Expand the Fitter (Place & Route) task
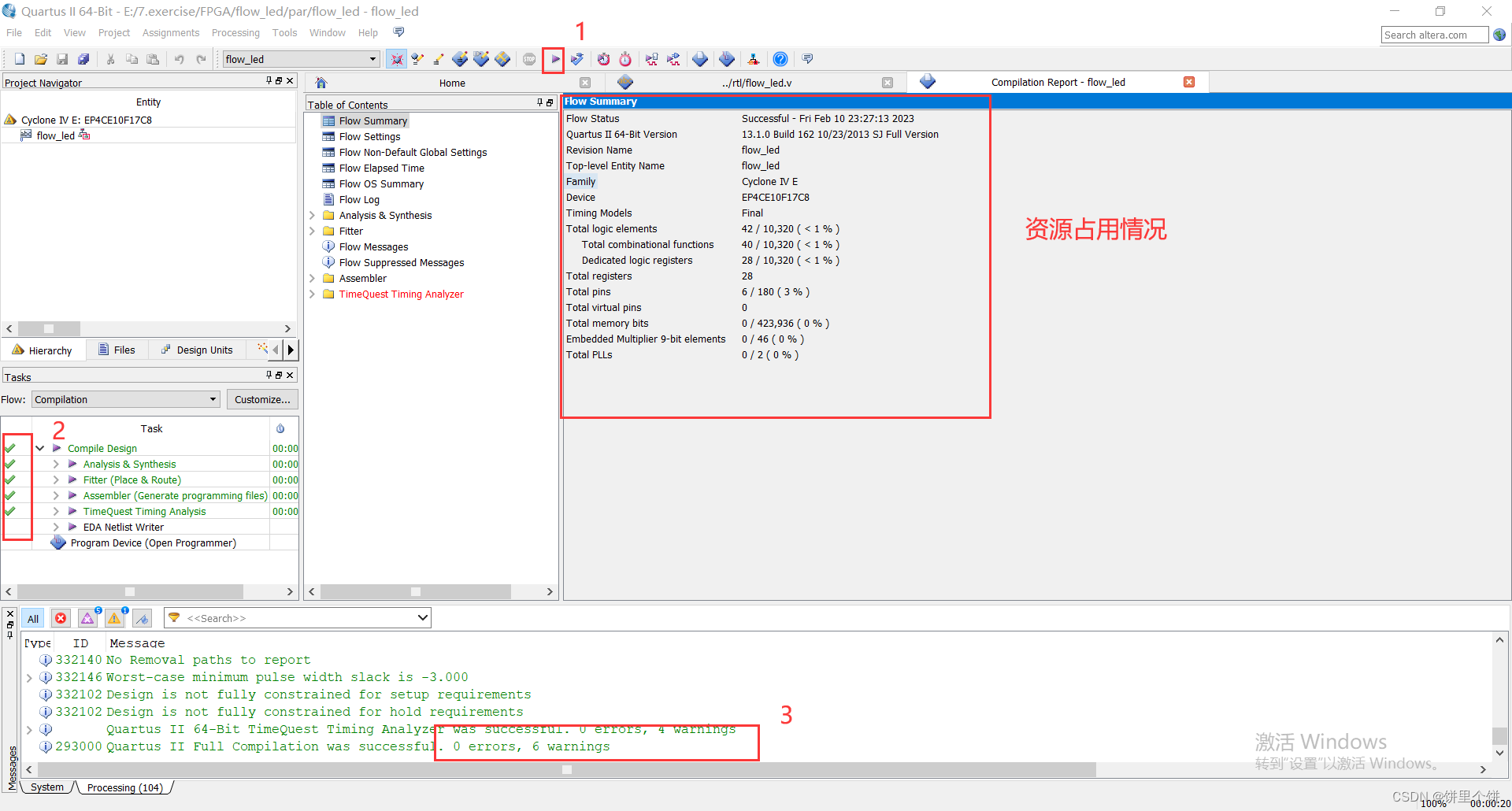Viewport: 1512px width, 811px height. click(x=56, y=480)
